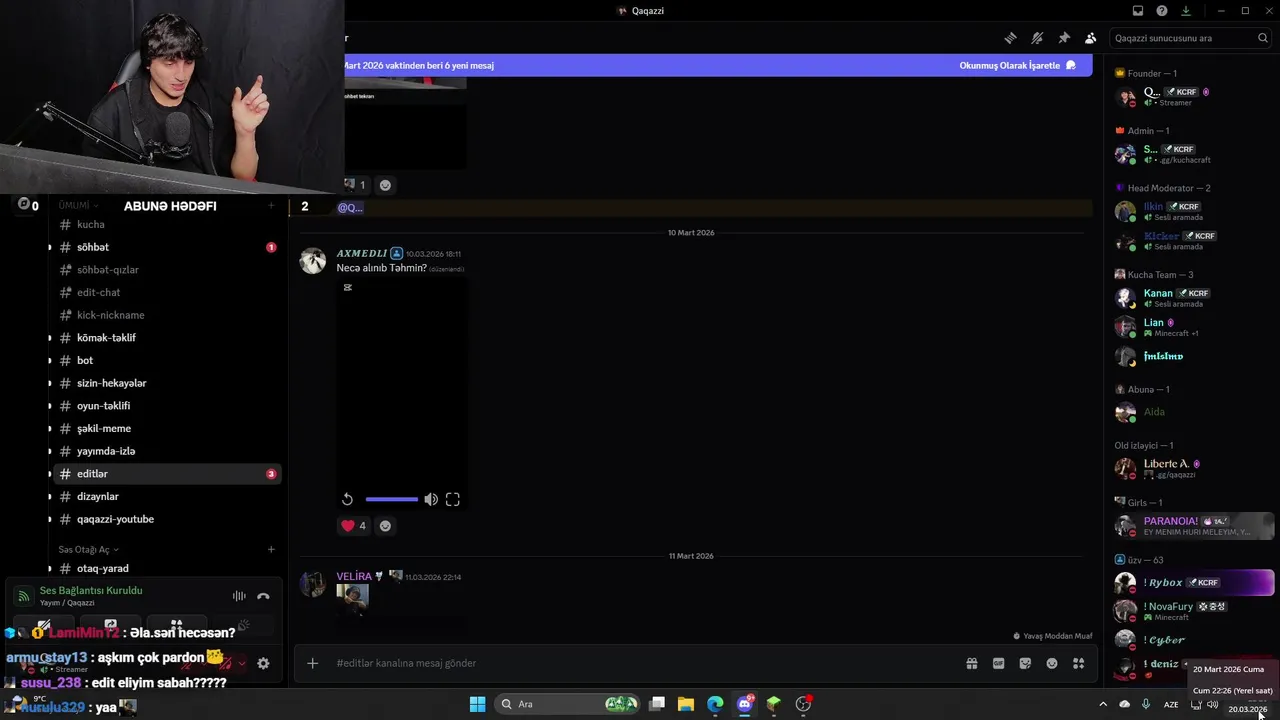Open member ! NovaFury in member list
1280x720 pixels.
coord(1194,611)
